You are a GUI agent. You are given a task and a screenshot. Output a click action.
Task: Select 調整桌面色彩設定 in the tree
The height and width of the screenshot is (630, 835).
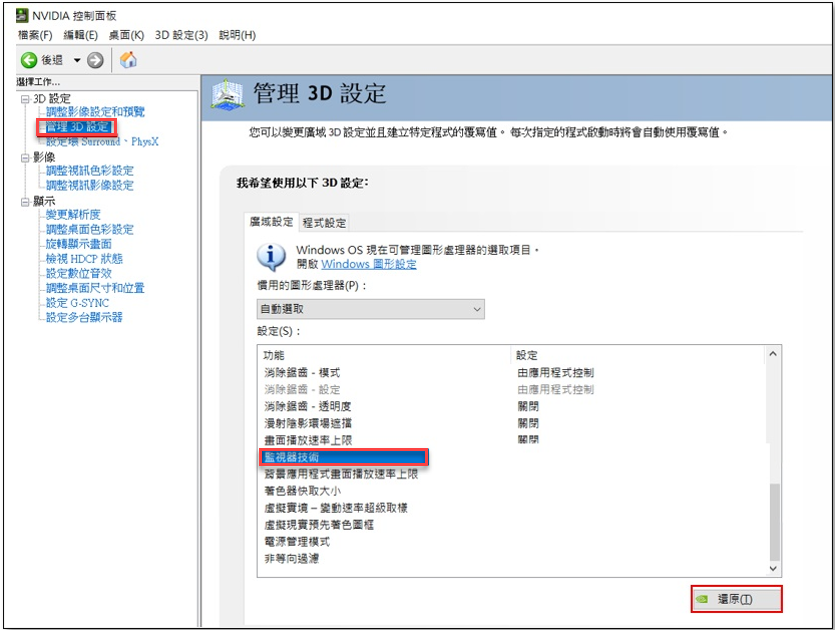pos(89,230)
